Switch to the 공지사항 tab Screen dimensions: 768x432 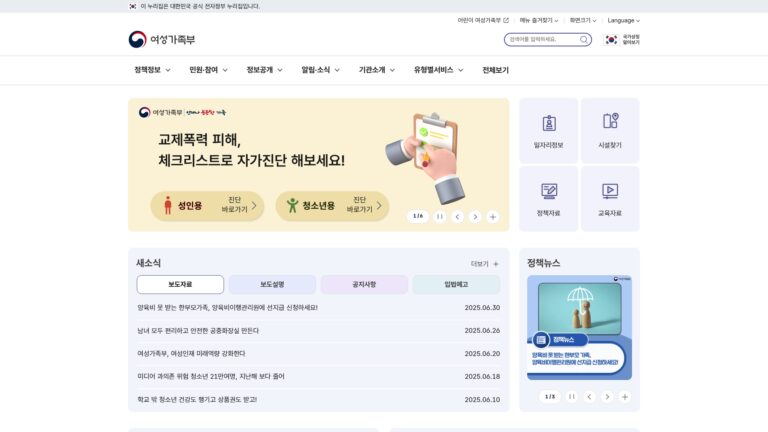coord(364,285)
